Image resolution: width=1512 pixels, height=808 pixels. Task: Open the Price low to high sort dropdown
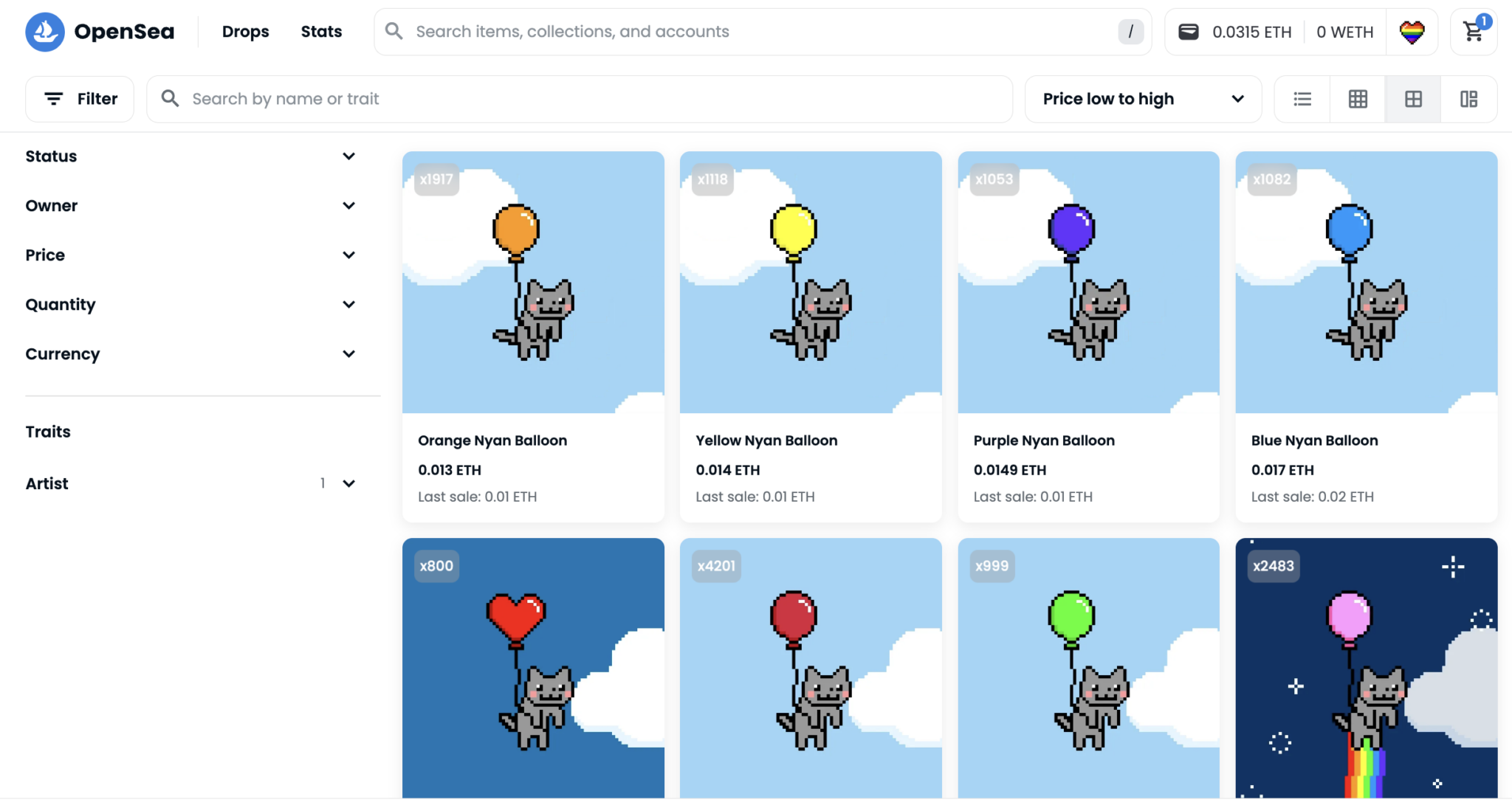click(1141, 98)
